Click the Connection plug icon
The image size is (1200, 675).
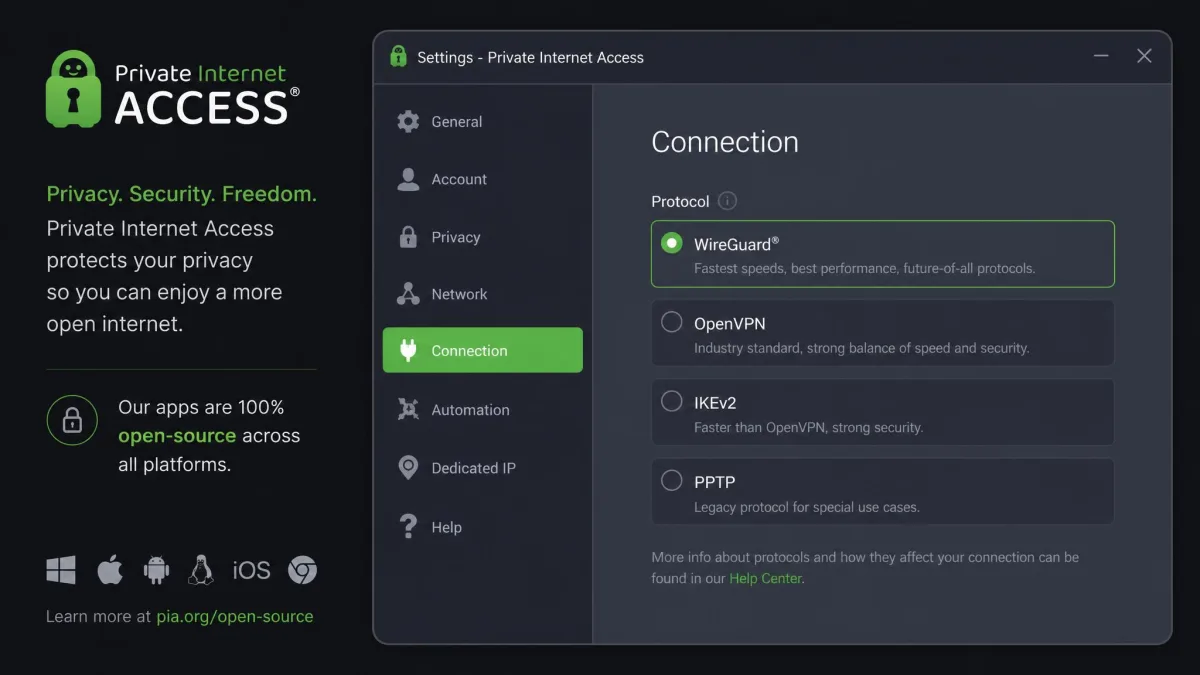pyautogui.click(x=408, y=351)
